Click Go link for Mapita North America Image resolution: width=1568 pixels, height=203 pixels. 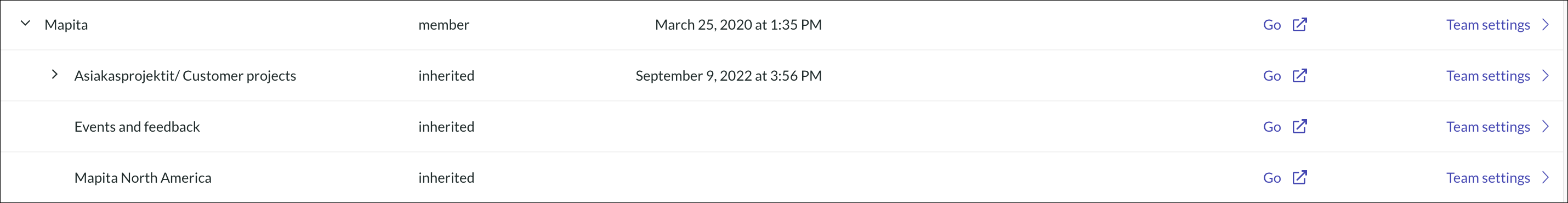point(1271,177)
